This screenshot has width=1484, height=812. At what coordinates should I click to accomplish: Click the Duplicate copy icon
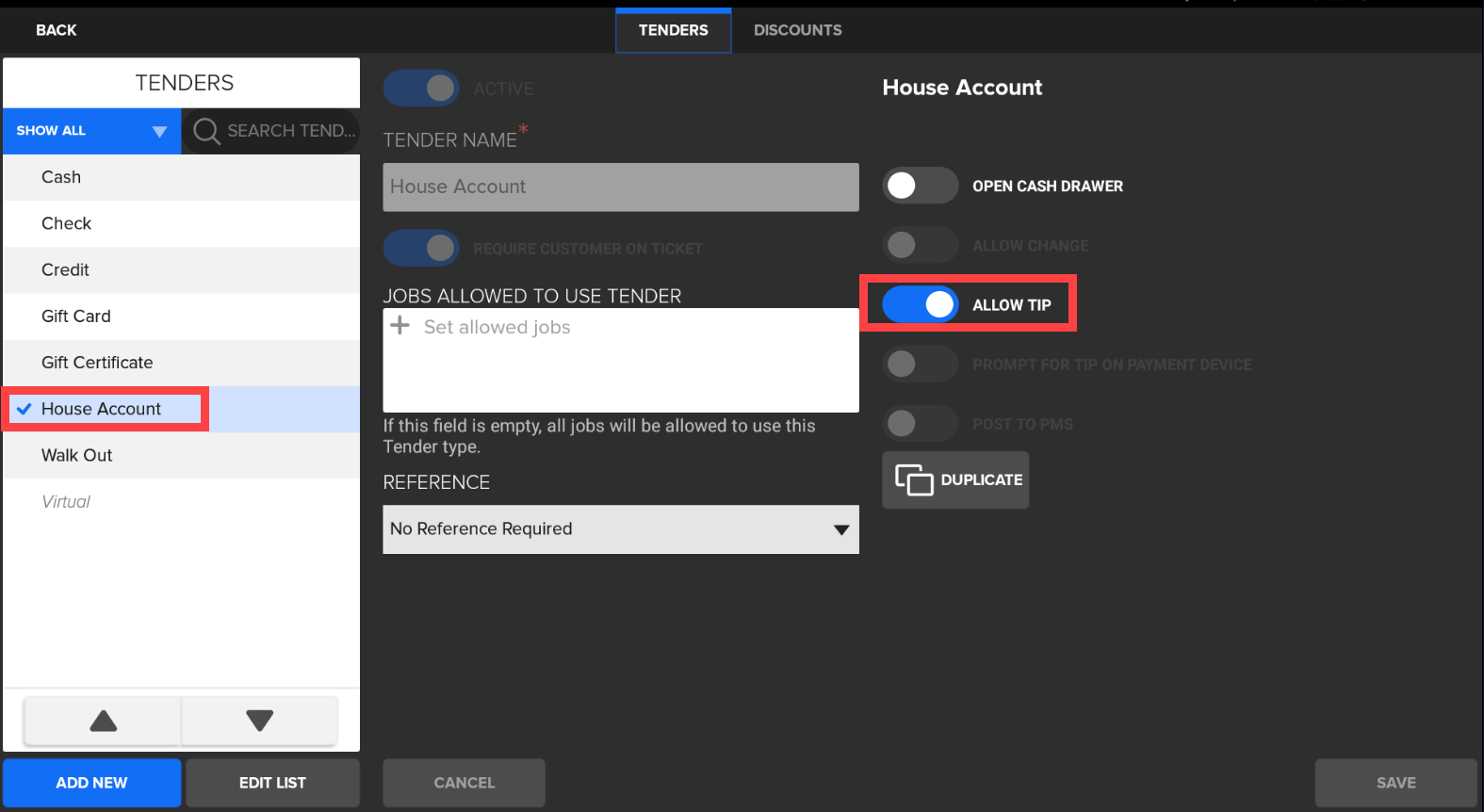coord(913,480)
